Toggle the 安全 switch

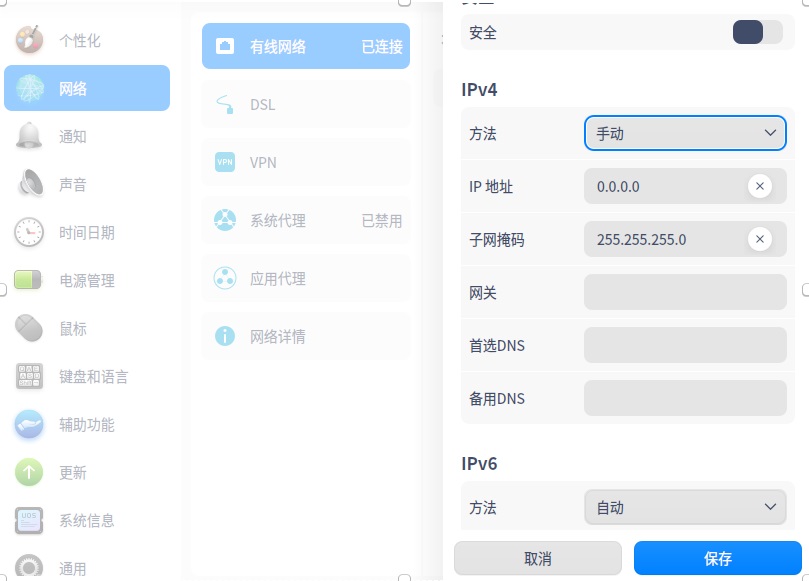click(757, 33)
